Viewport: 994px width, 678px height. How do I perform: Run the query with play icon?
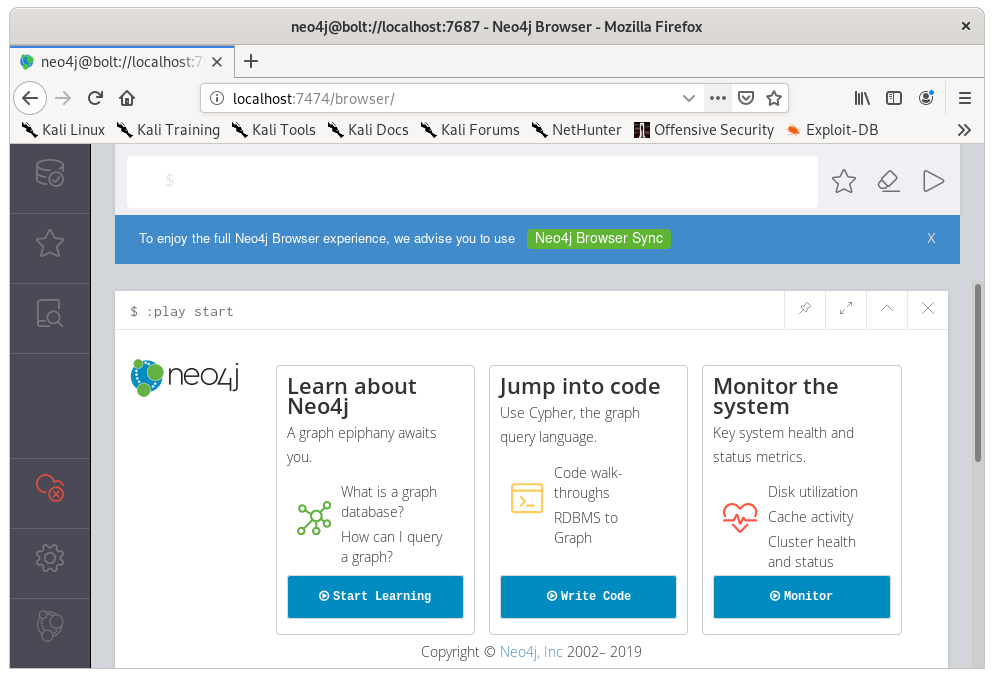(x=933, y=181)
